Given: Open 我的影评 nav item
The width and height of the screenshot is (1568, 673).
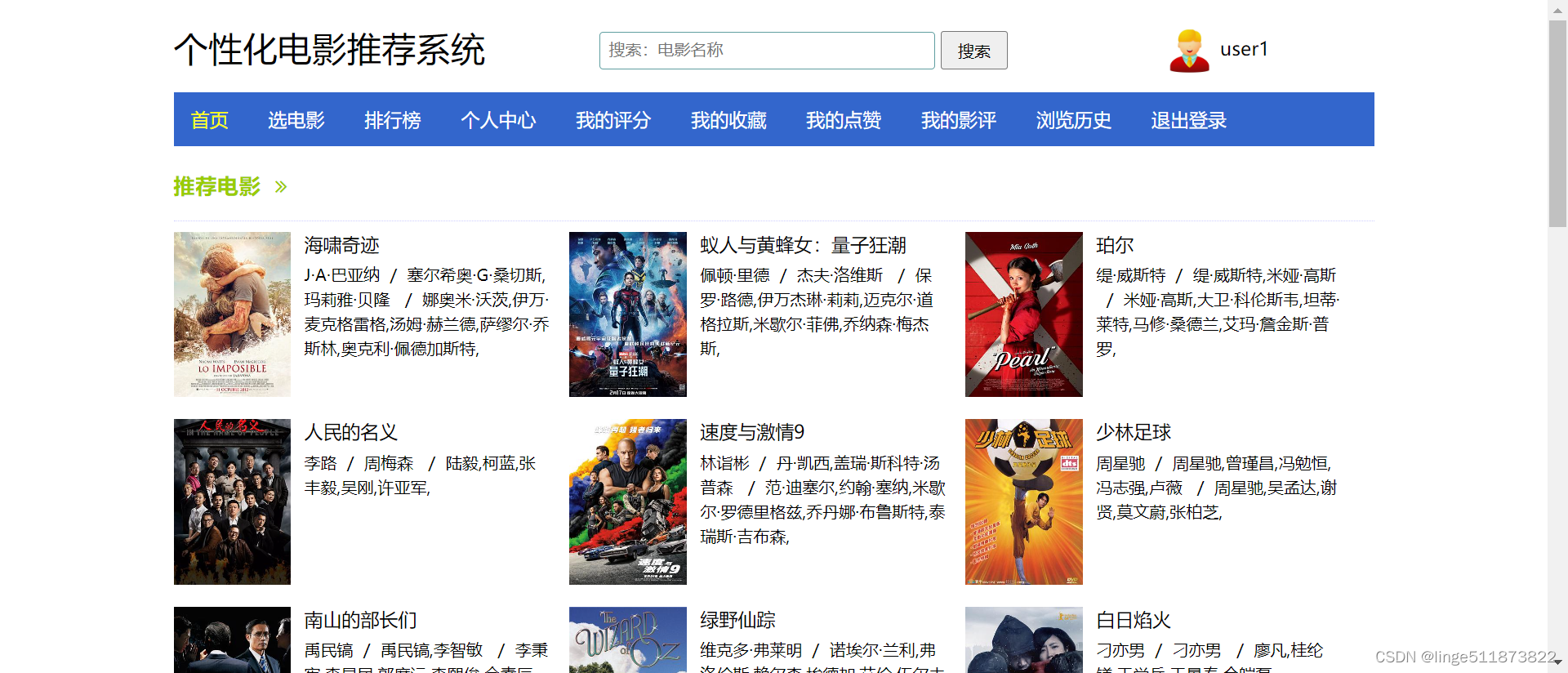Looking at the screenshot, I should [x=959, y=120].
